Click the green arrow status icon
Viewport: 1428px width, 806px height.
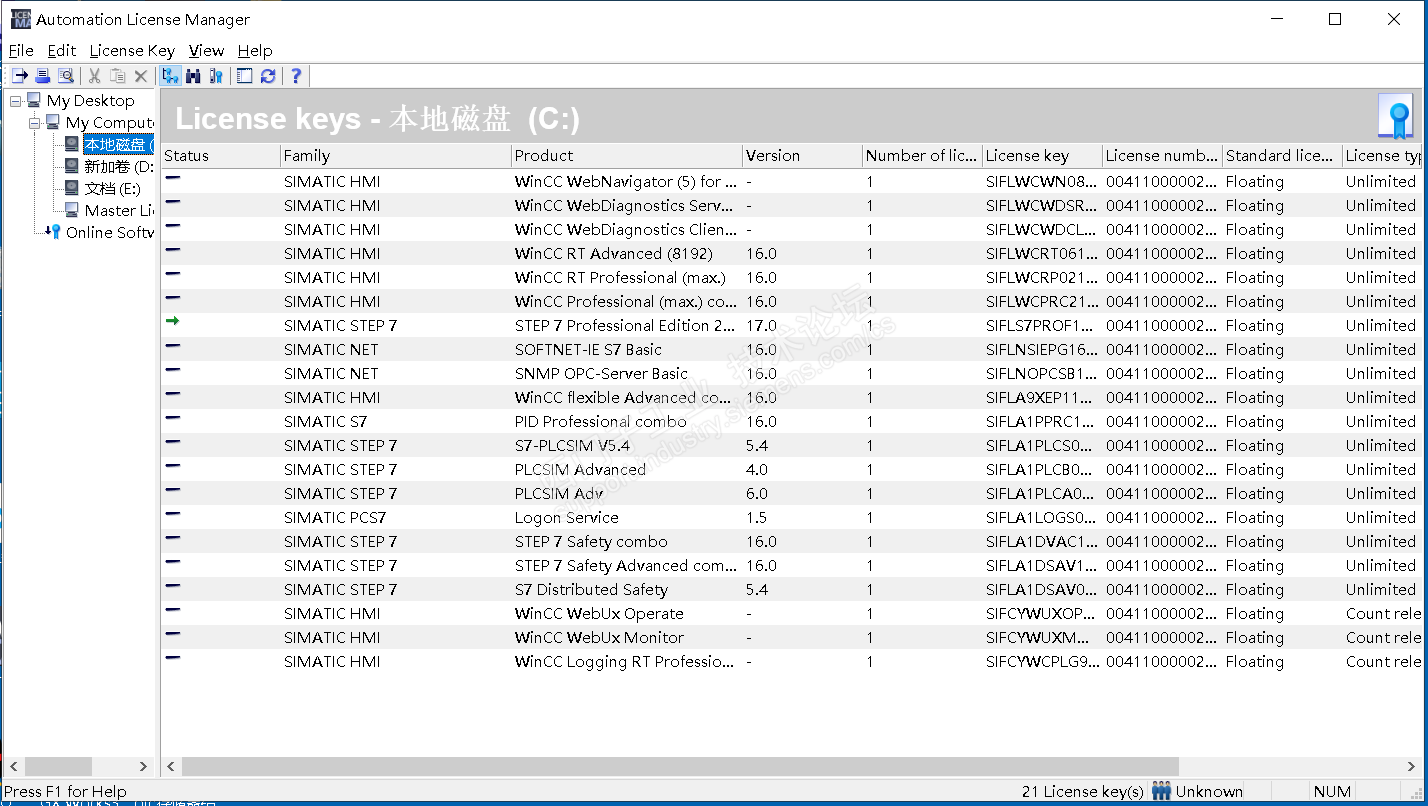(x=173, y=321)
